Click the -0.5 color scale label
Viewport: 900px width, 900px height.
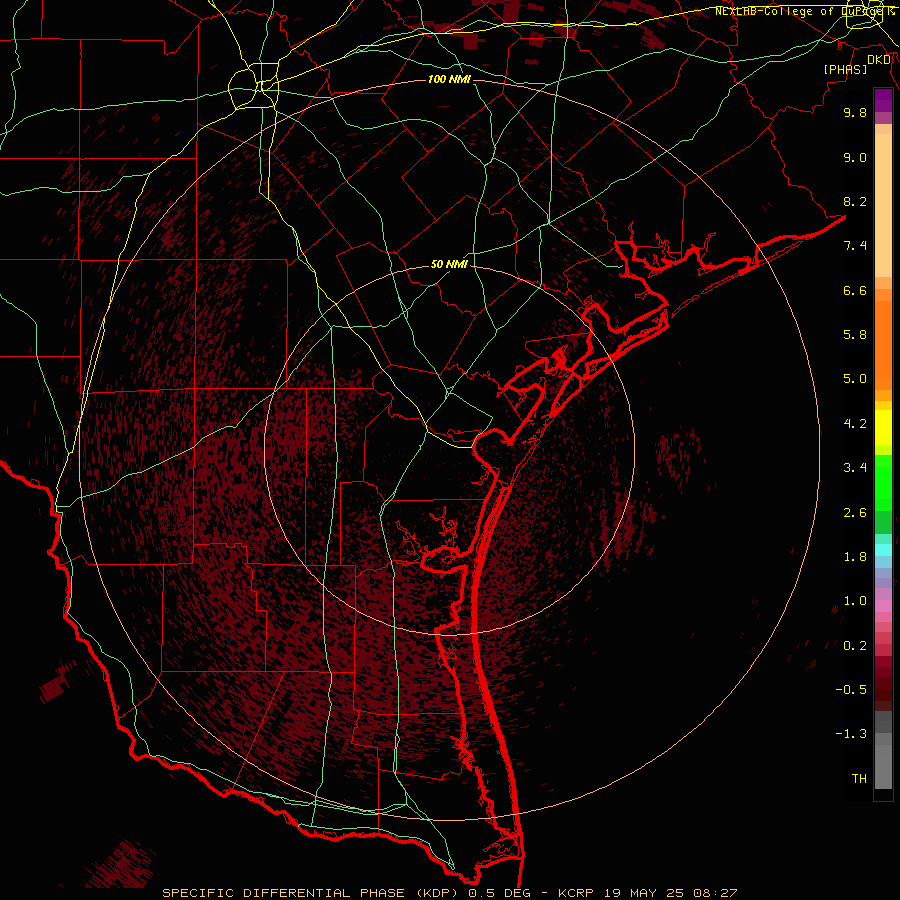[x=851, y=690]
